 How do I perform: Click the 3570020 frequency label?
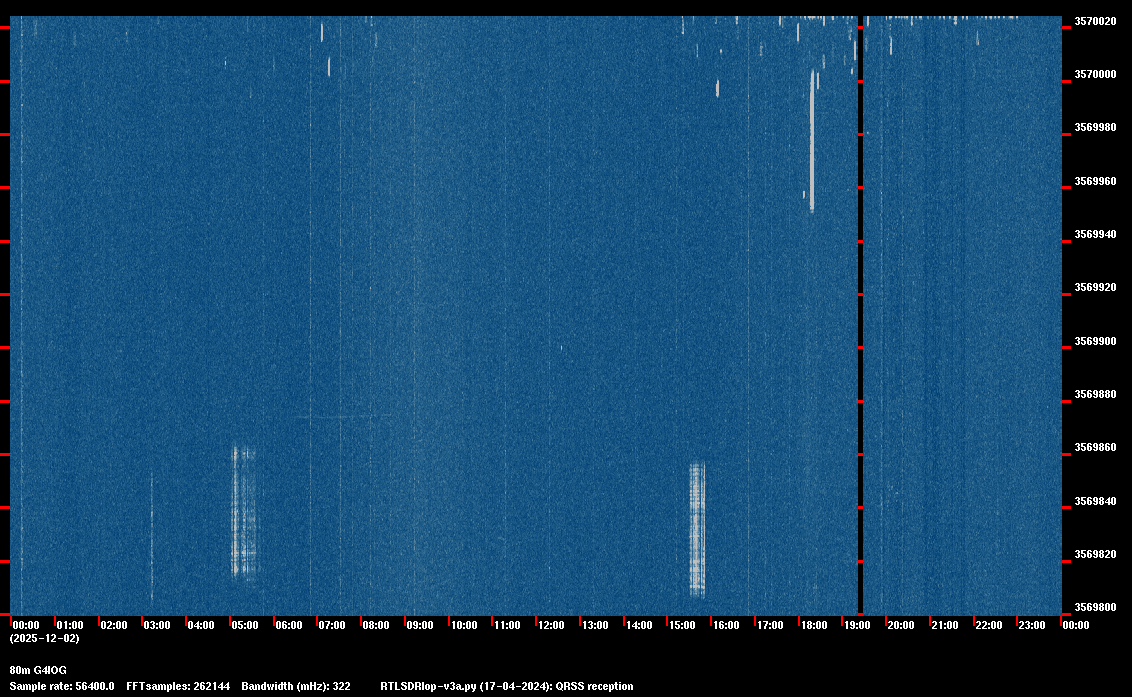click(x=1095, y=22)
